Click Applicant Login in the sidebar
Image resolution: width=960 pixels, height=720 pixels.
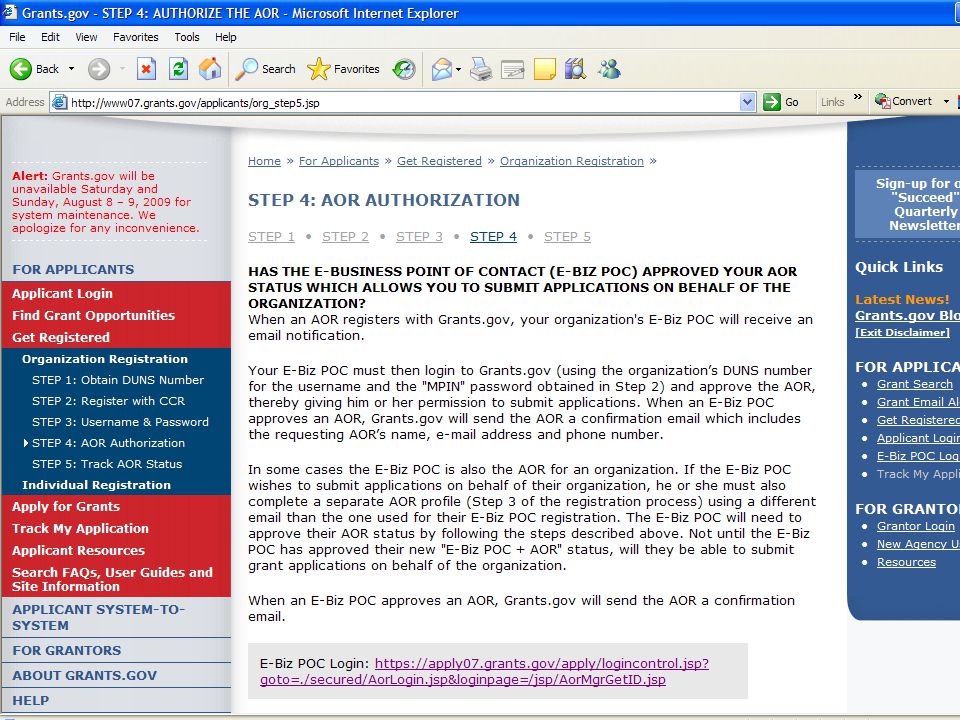(x=62, y=293)
